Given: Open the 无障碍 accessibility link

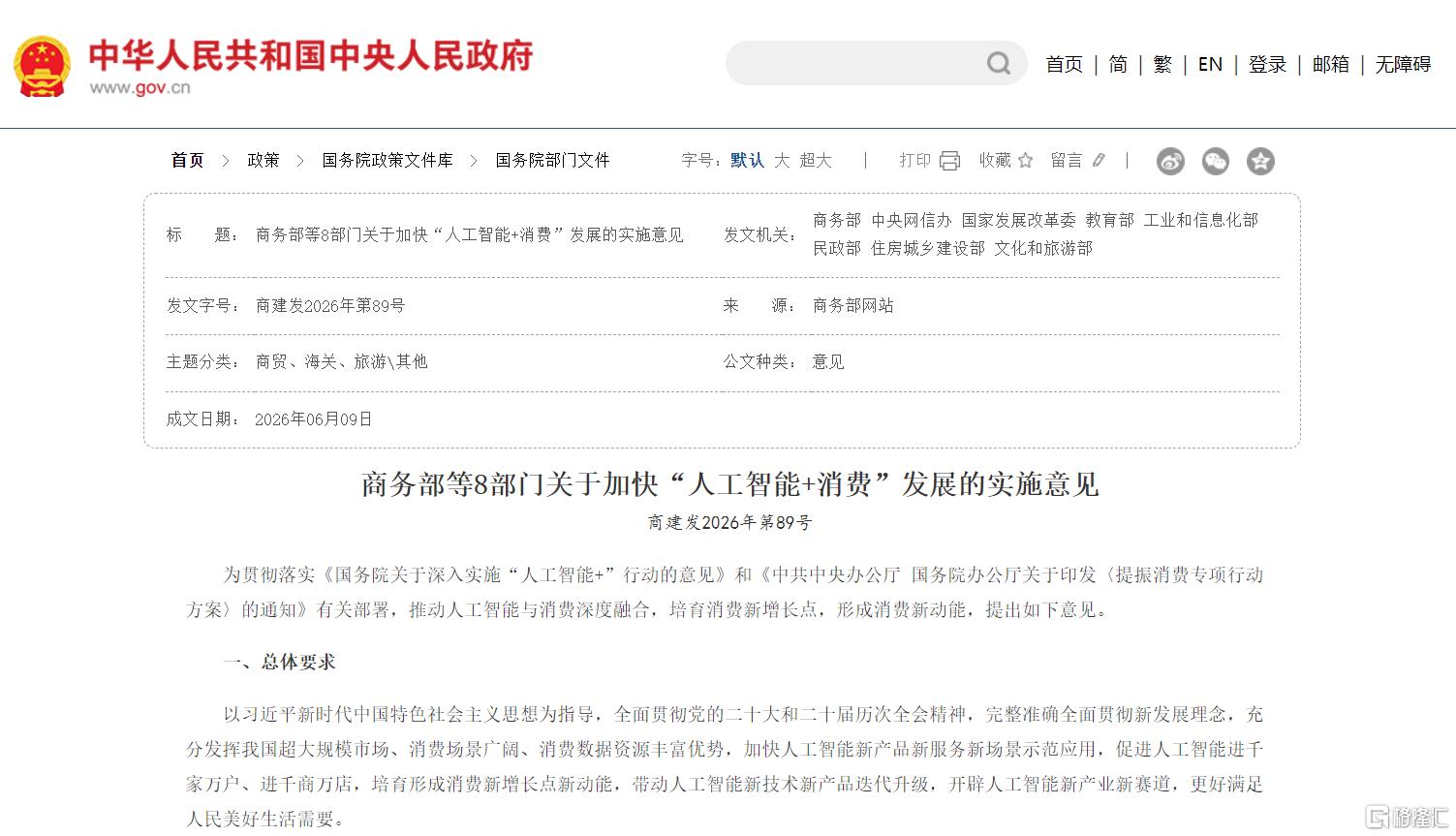Looking at the screenshot, I should tap(1403, 64).
